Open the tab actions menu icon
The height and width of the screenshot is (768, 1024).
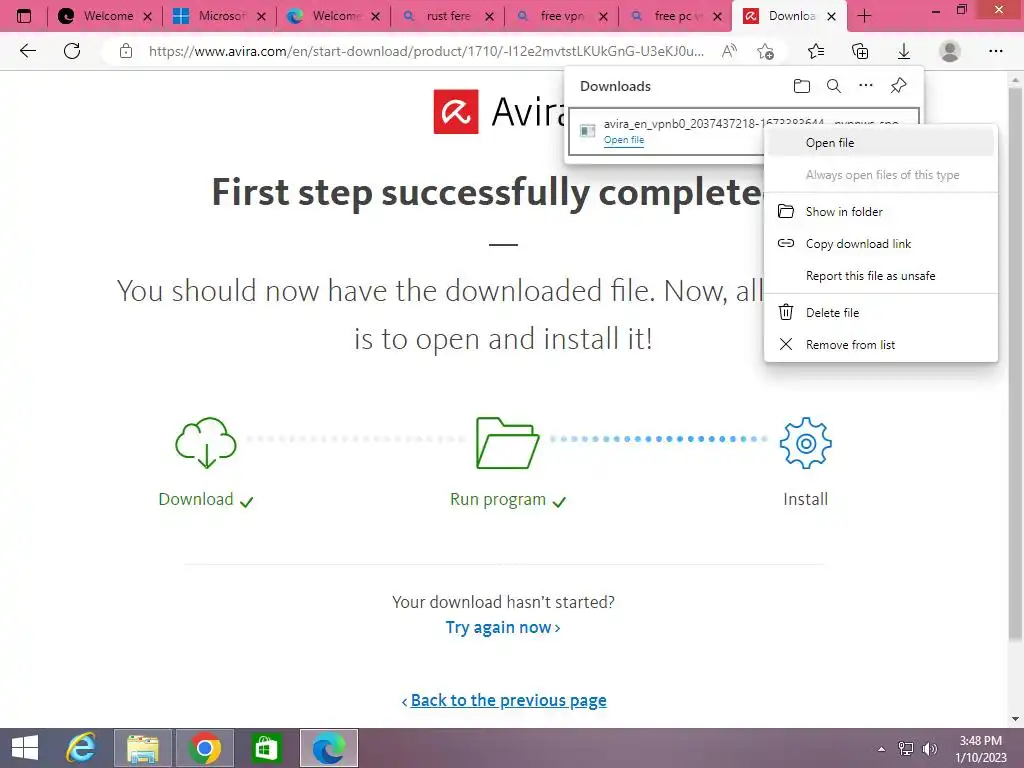pos(24,16)
